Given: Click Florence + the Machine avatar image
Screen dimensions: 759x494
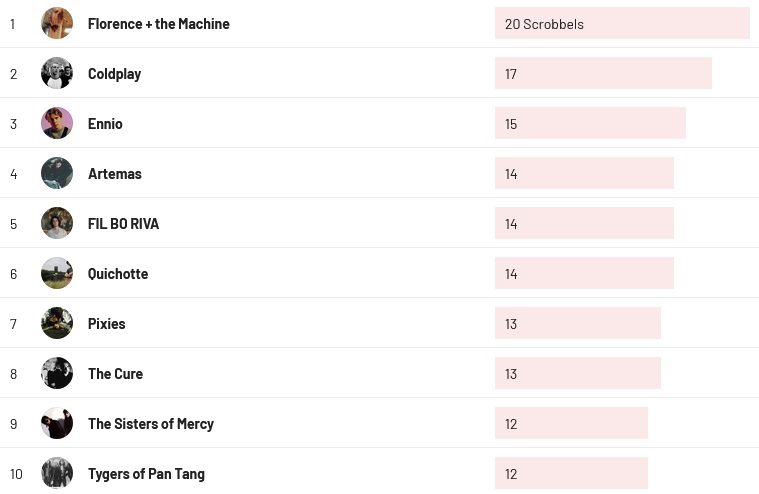Looking at the screenshot, I should [x=57, y=23].
